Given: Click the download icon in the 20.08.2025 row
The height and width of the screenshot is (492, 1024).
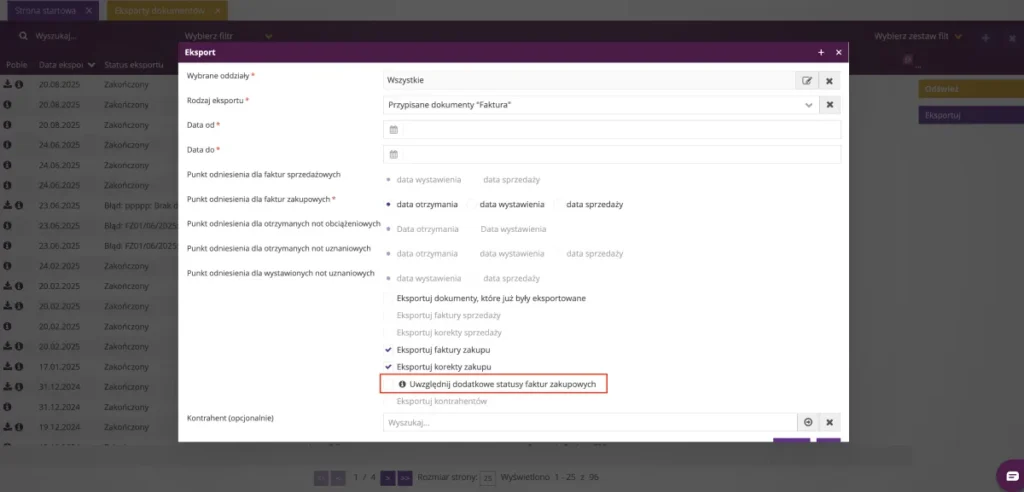Looking at the screenshot, I should [7, 84].
